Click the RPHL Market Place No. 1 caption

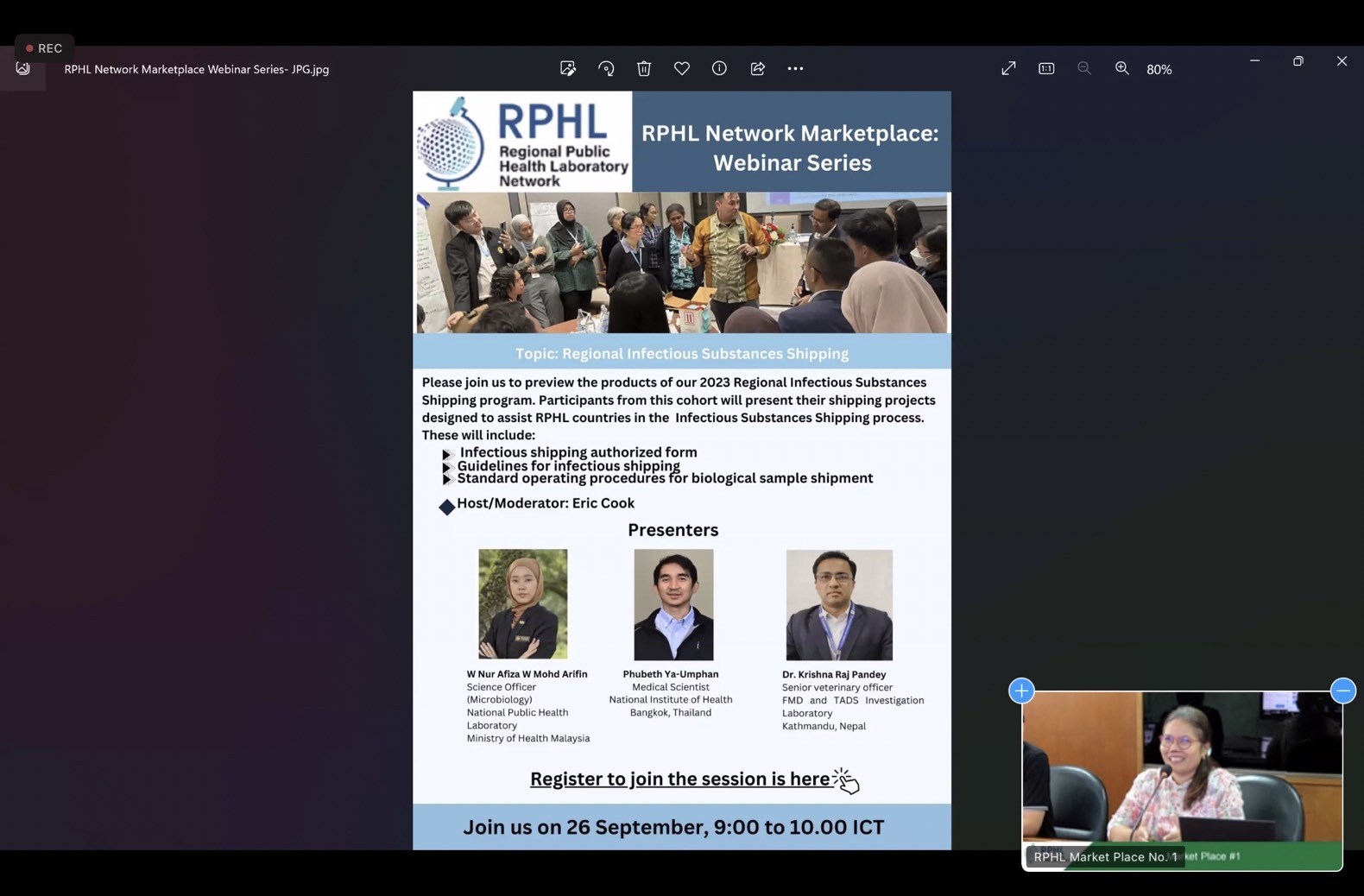point(1105,856)
